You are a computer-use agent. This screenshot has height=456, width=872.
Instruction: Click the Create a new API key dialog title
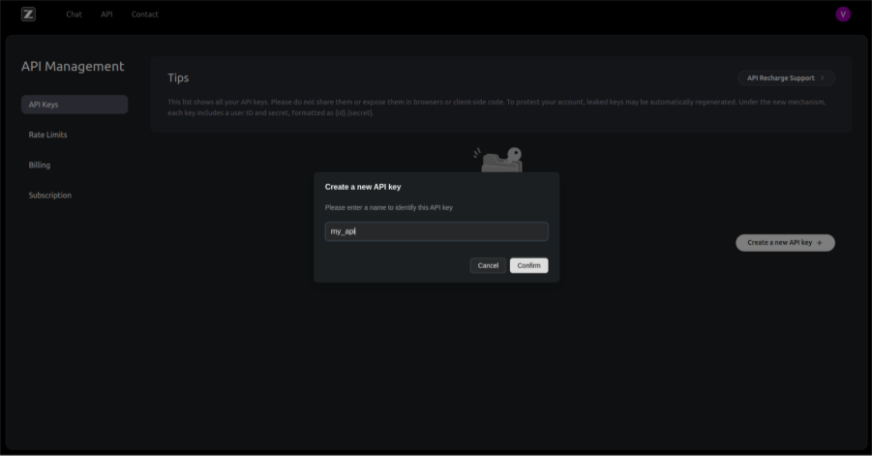coord(363,187)
